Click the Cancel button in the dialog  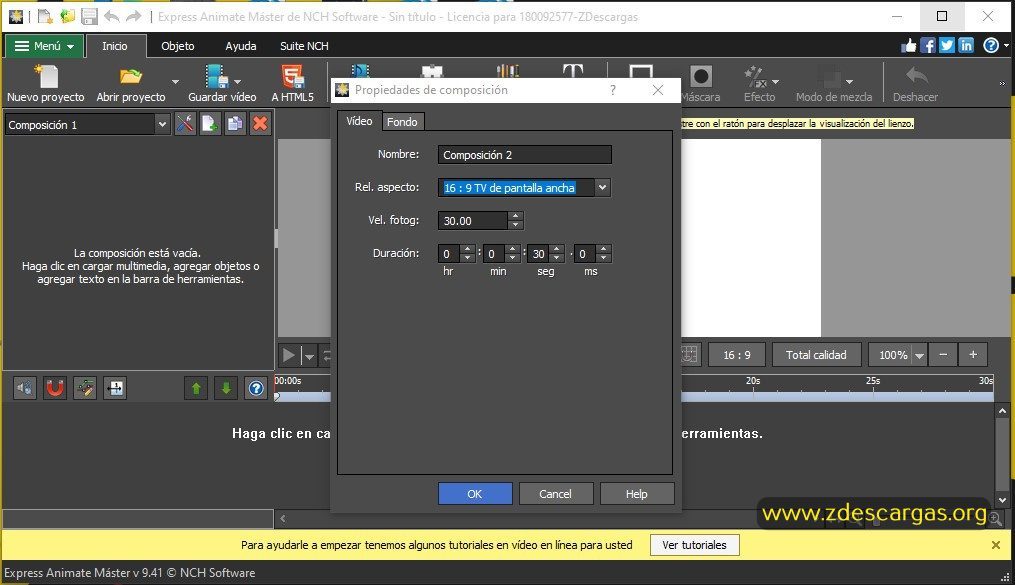pos(555,494)
